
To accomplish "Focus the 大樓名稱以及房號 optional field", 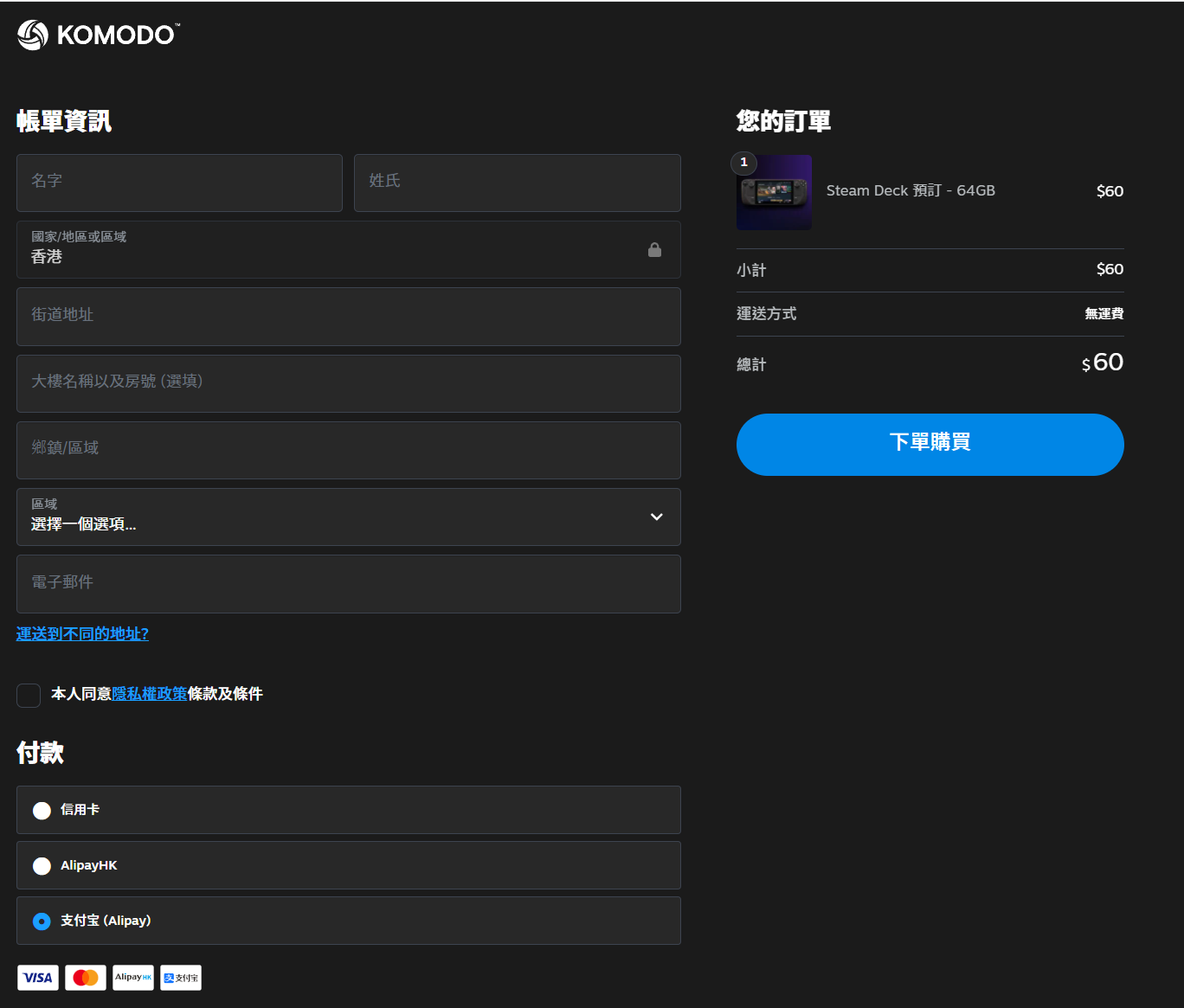I will coord(349,383).
